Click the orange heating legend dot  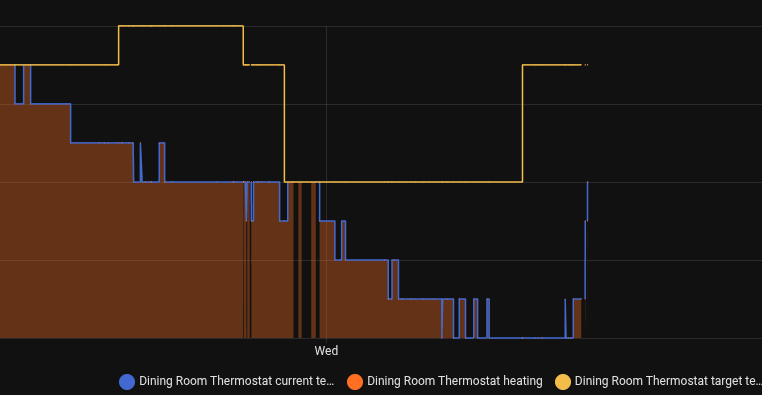tap(355, 381)
